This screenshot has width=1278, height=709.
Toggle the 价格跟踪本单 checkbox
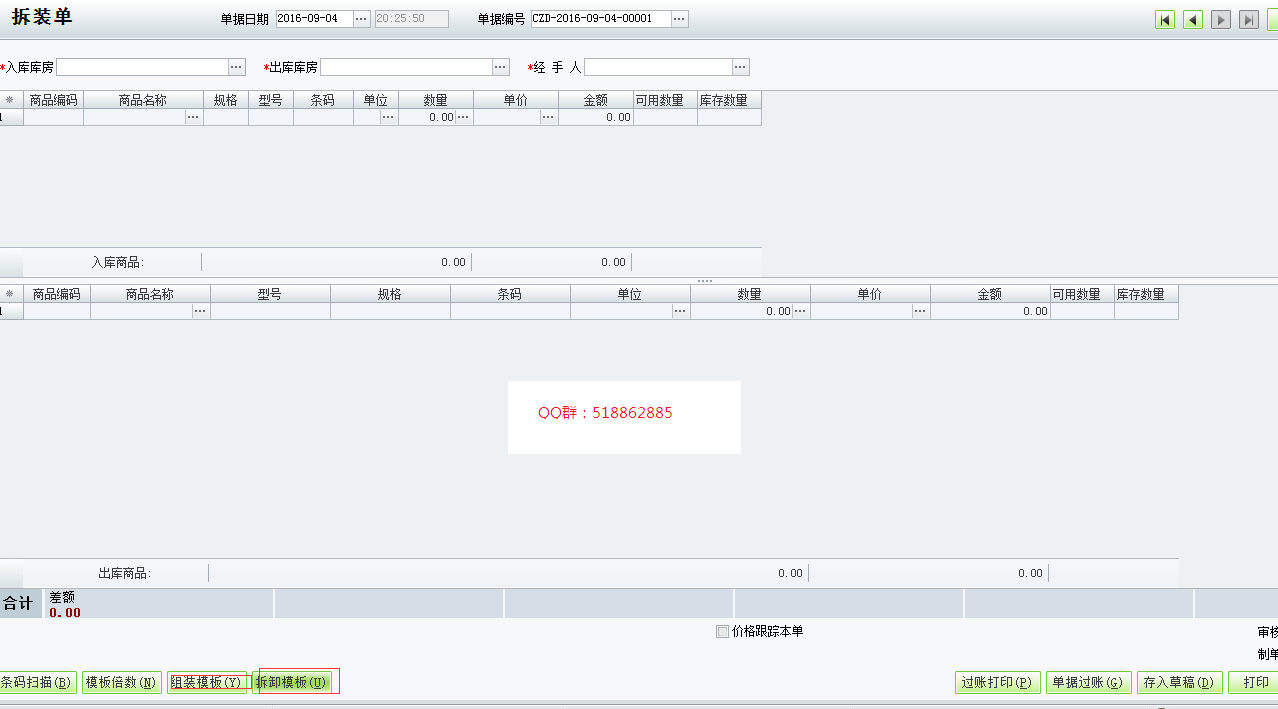(722, 631)
